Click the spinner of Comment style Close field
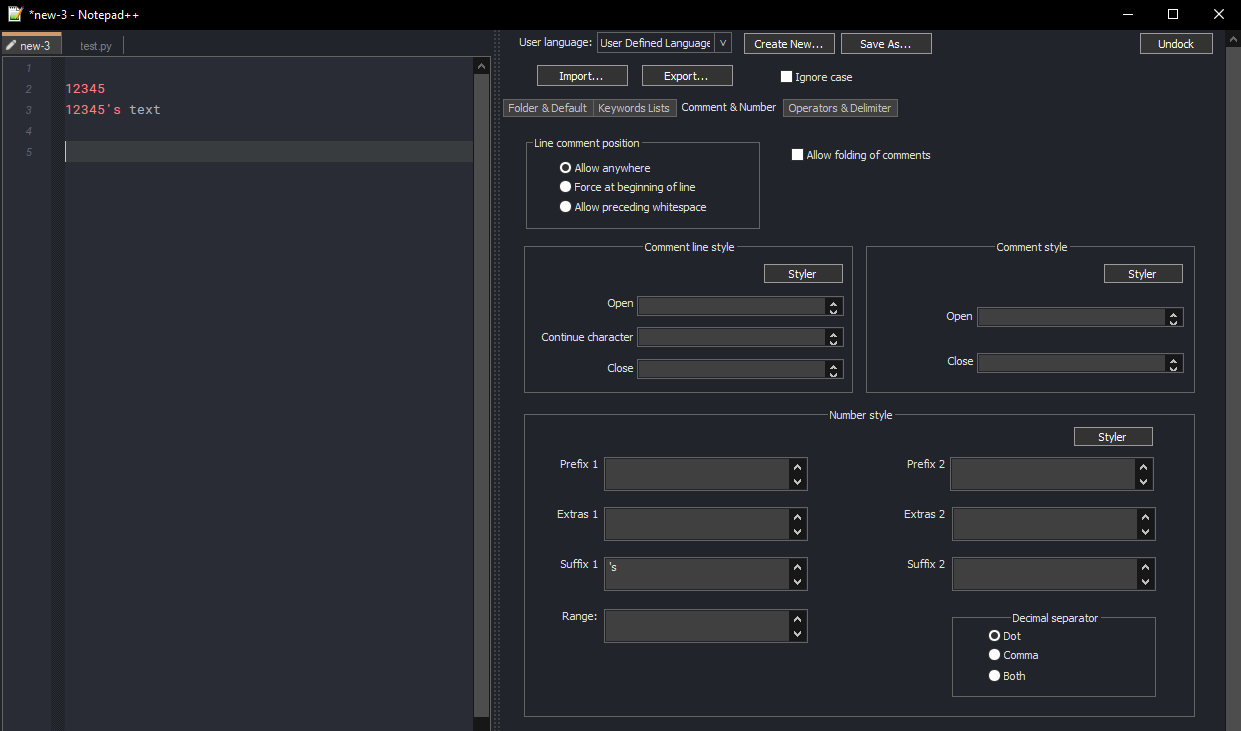1241x731 pixels. pos(1174,363)
